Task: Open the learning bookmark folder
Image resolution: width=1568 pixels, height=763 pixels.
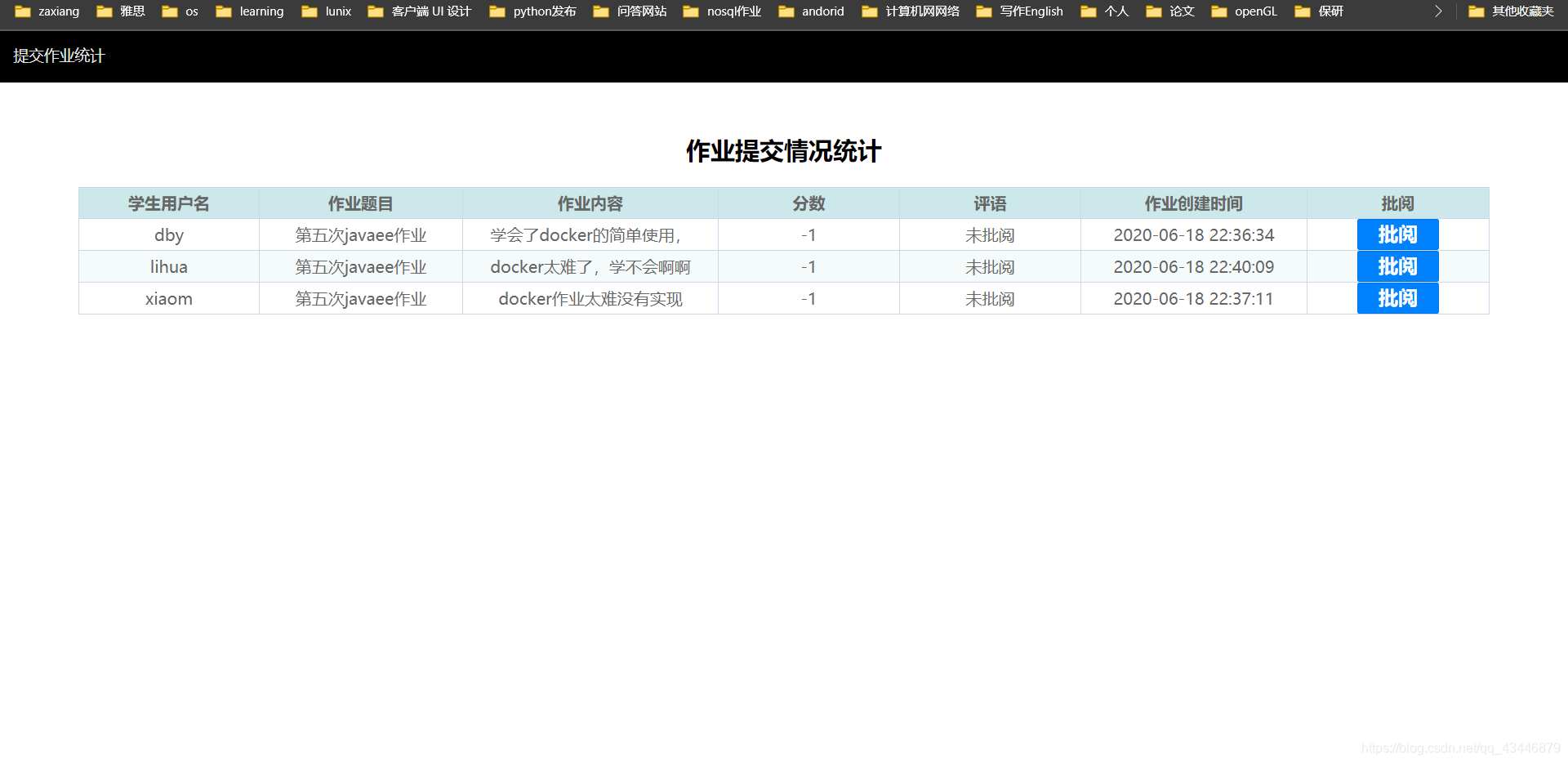Action: (x=250, y=11)
